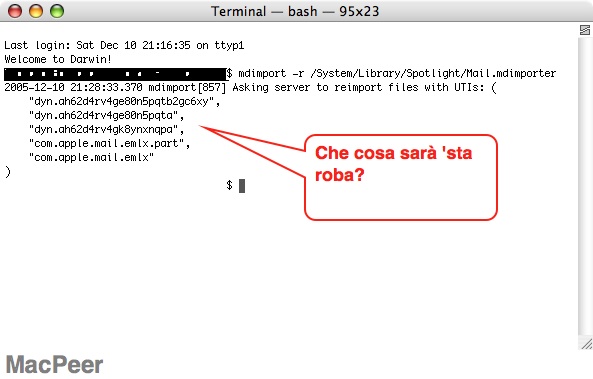Click the last "com.apple.mail.emlx" entry
The image size is (593, 379).
click(x=91, y=157)
